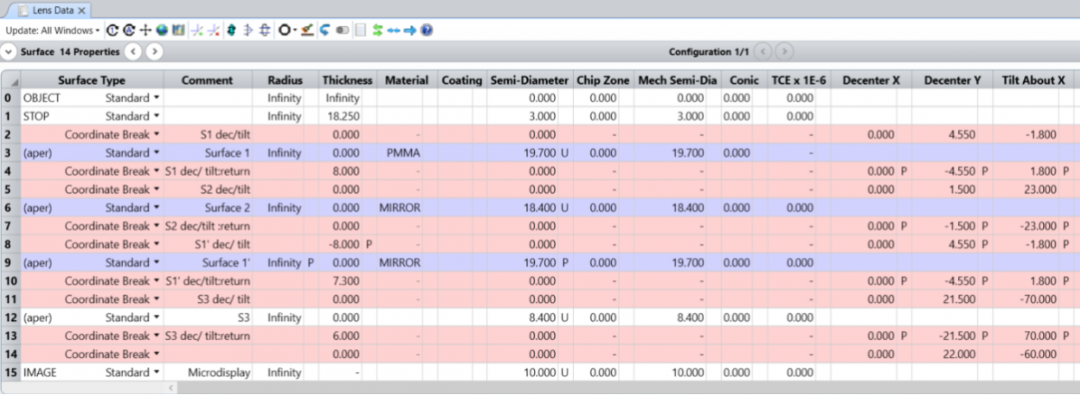
Task: Click the Update icon with circled 1
Action: tap(112, 30)
